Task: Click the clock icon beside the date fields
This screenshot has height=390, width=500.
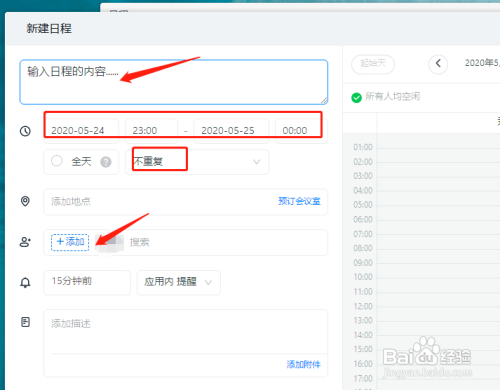Action: click(25, 131)
